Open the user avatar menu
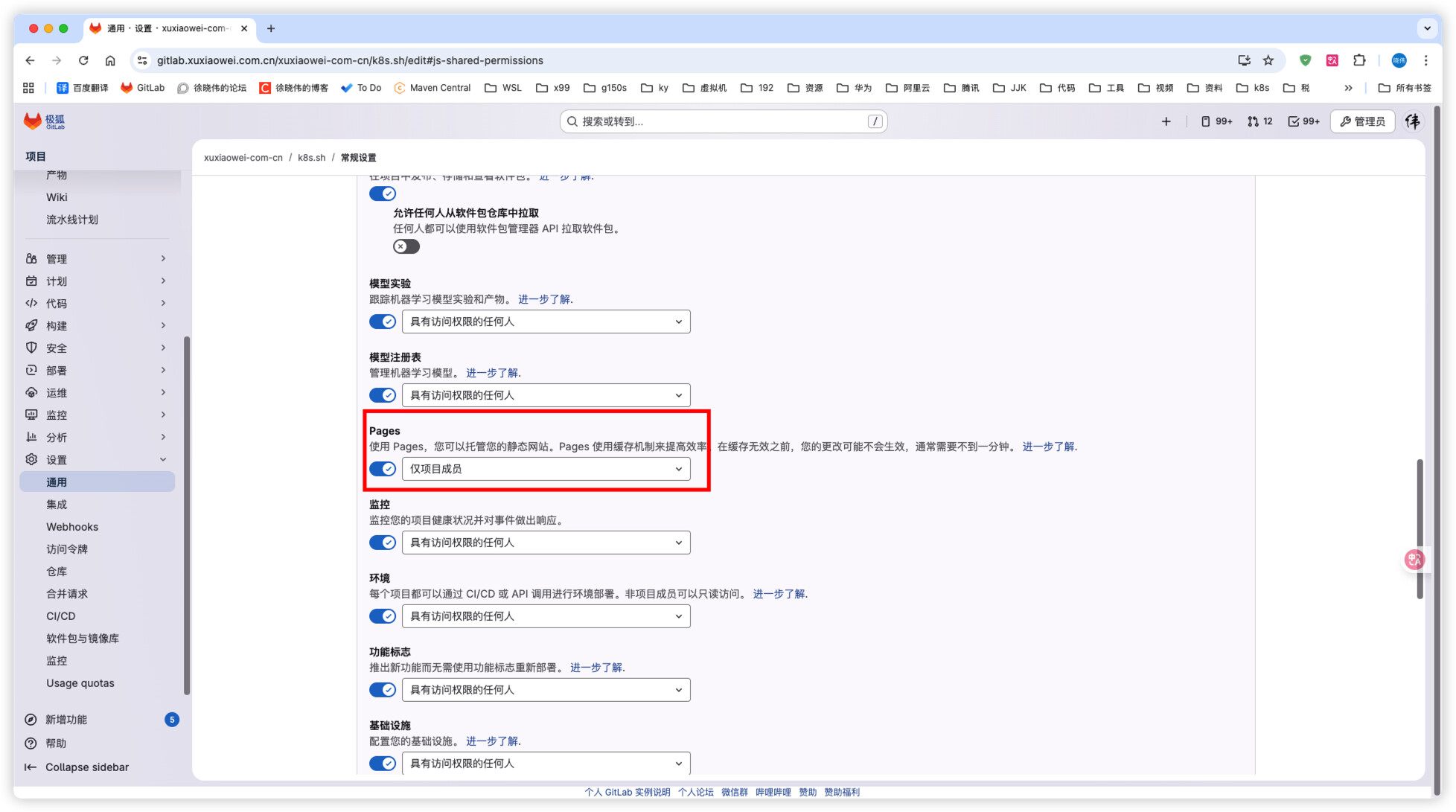Viewport: 1456px width, 812px height. (1412, 121)
